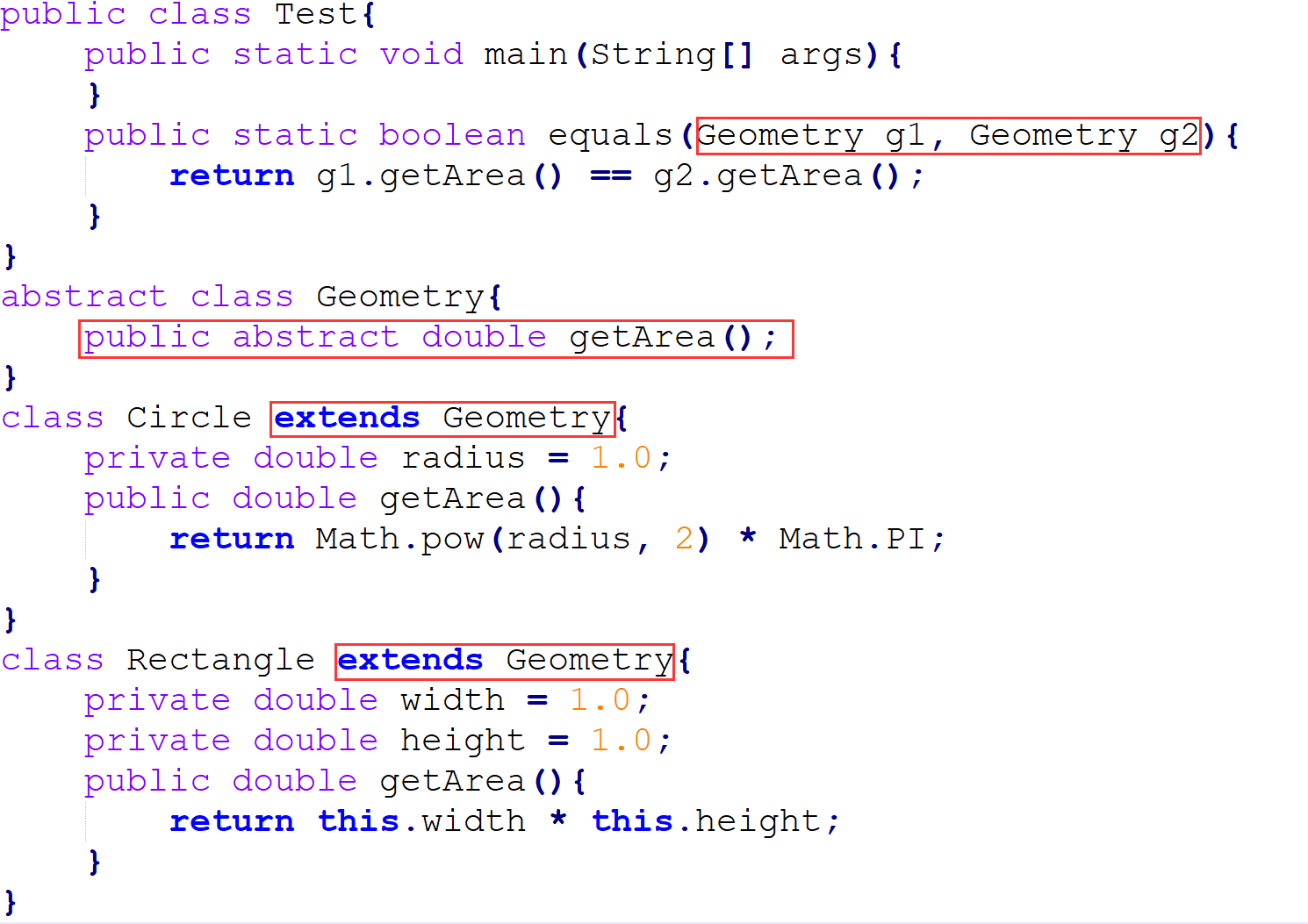1308x924 pixels.
Task: Click the "equals" method name
Action: tap(610, 136)
